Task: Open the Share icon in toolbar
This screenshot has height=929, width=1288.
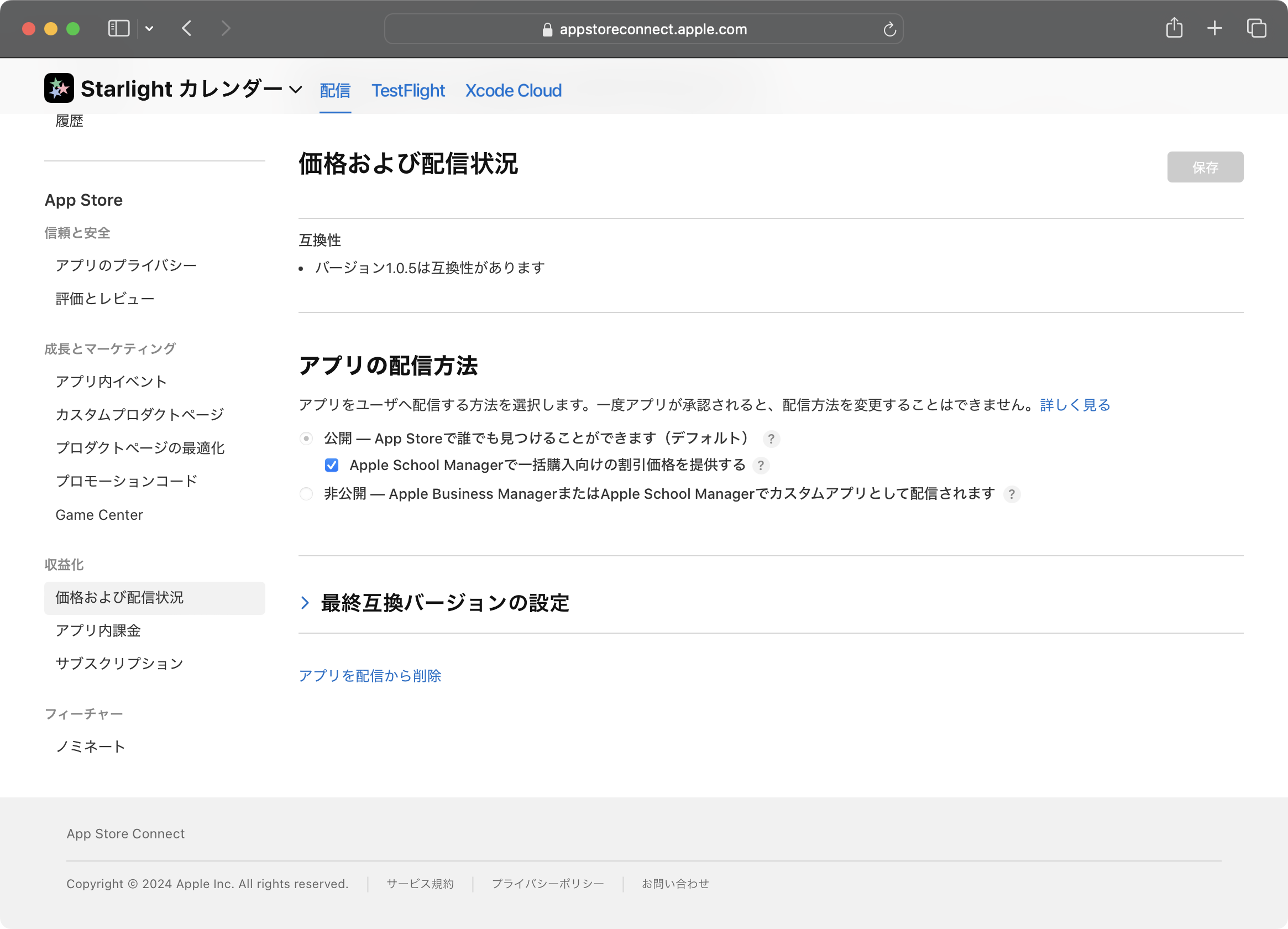Action: (1174, 28)
